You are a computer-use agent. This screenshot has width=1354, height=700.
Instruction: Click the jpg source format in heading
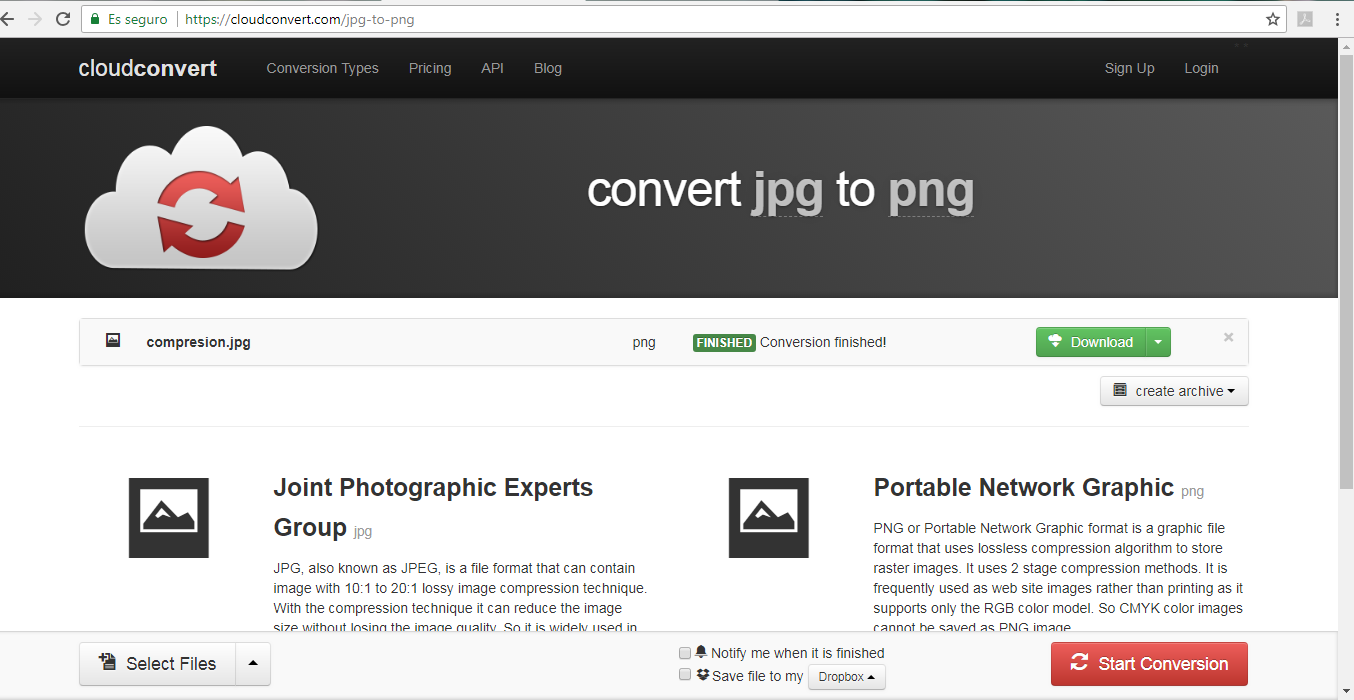(788, 190)
